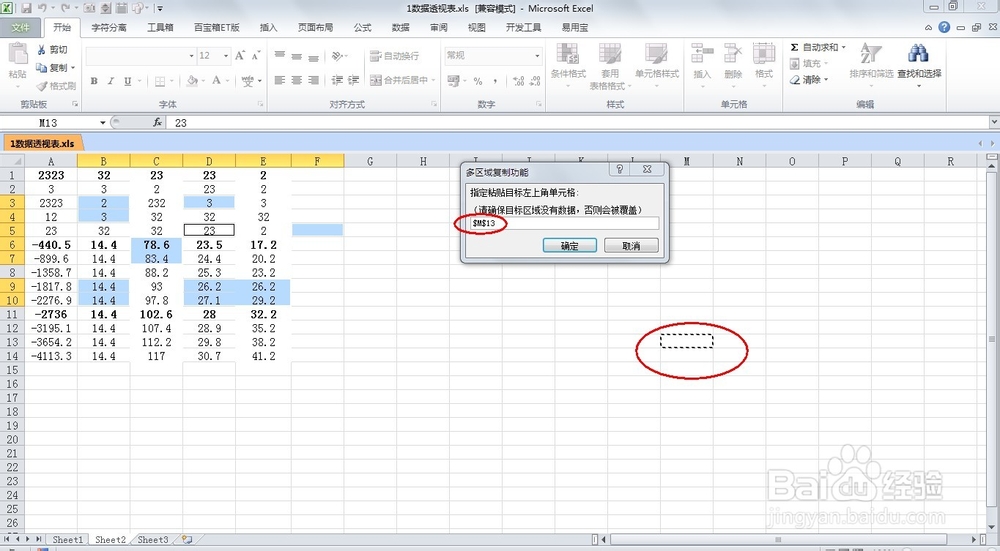This screenshot has height=551, width=1000.
Task: Click the Paste (粘贴) clipboard icon
Action: coord(18,55)
